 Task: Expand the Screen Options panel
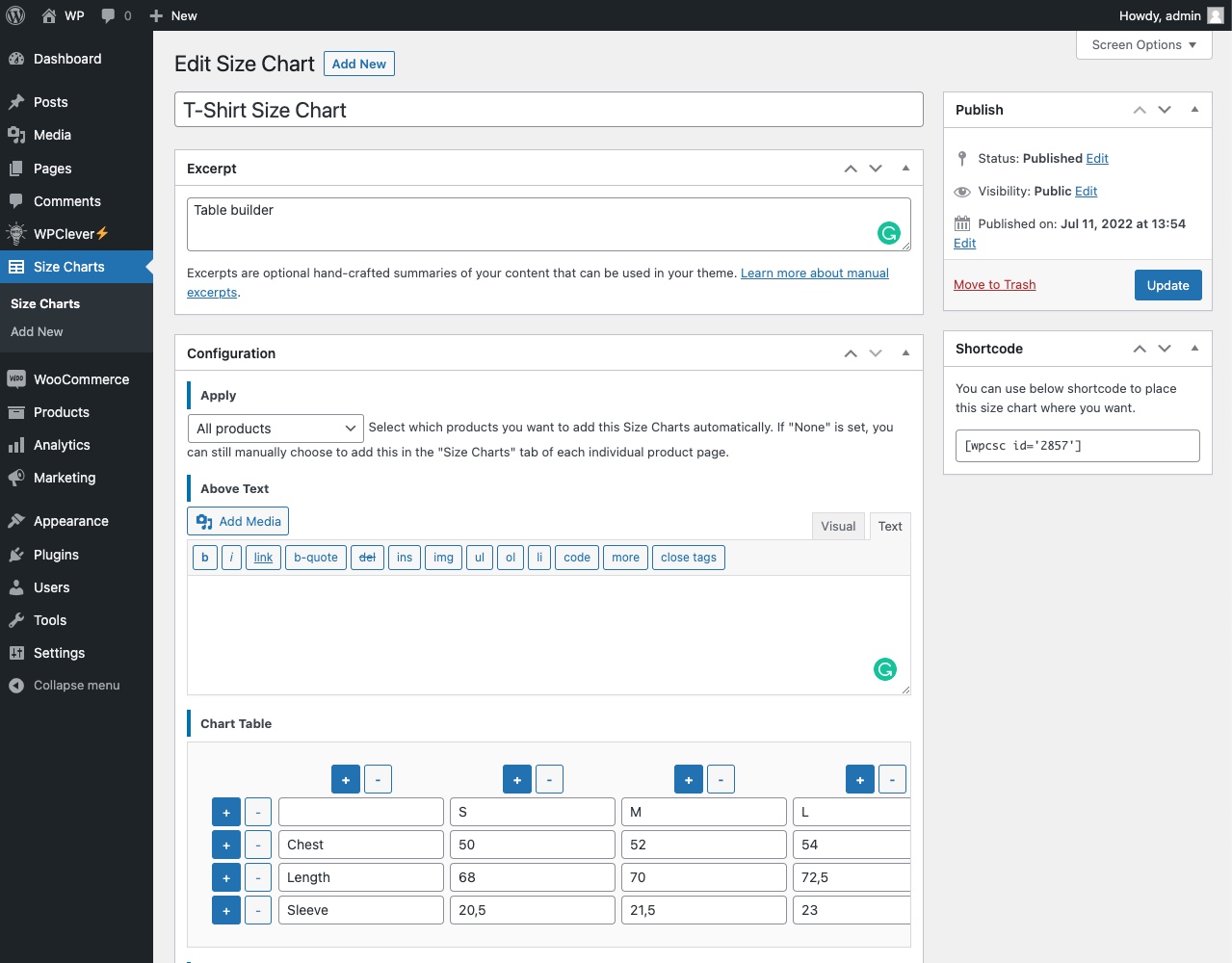1143,45
